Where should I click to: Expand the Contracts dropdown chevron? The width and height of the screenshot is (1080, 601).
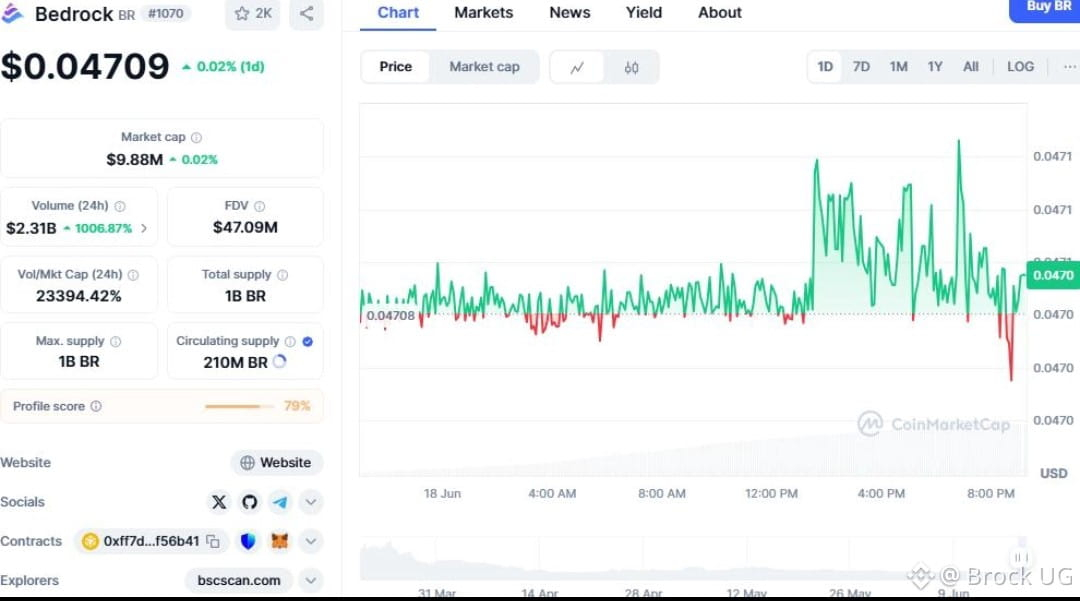pos(311,541)
